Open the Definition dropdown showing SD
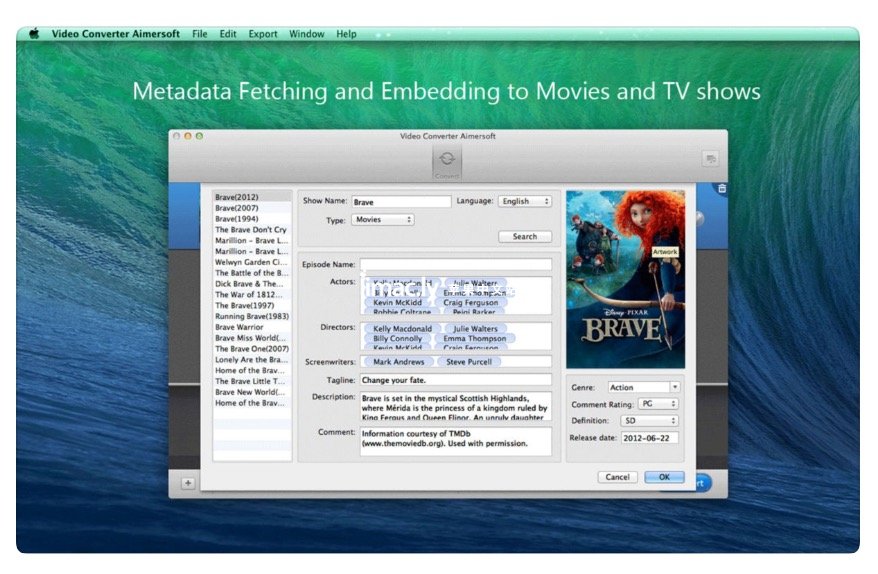The image size is (878, 574). click(650, 421)
